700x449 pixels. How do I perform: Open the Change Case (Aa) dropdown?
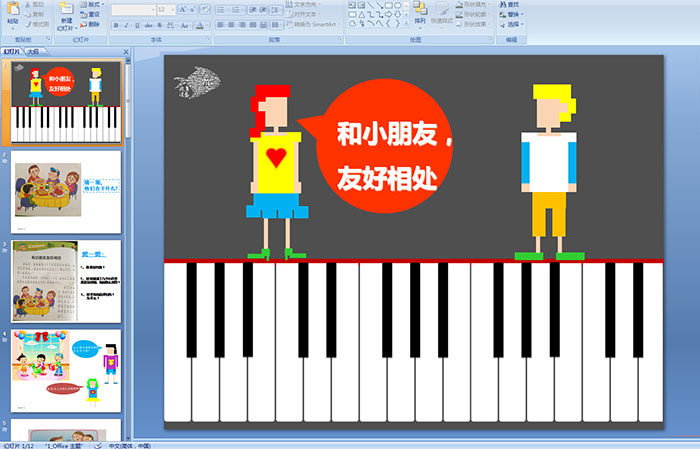[185, 25]
